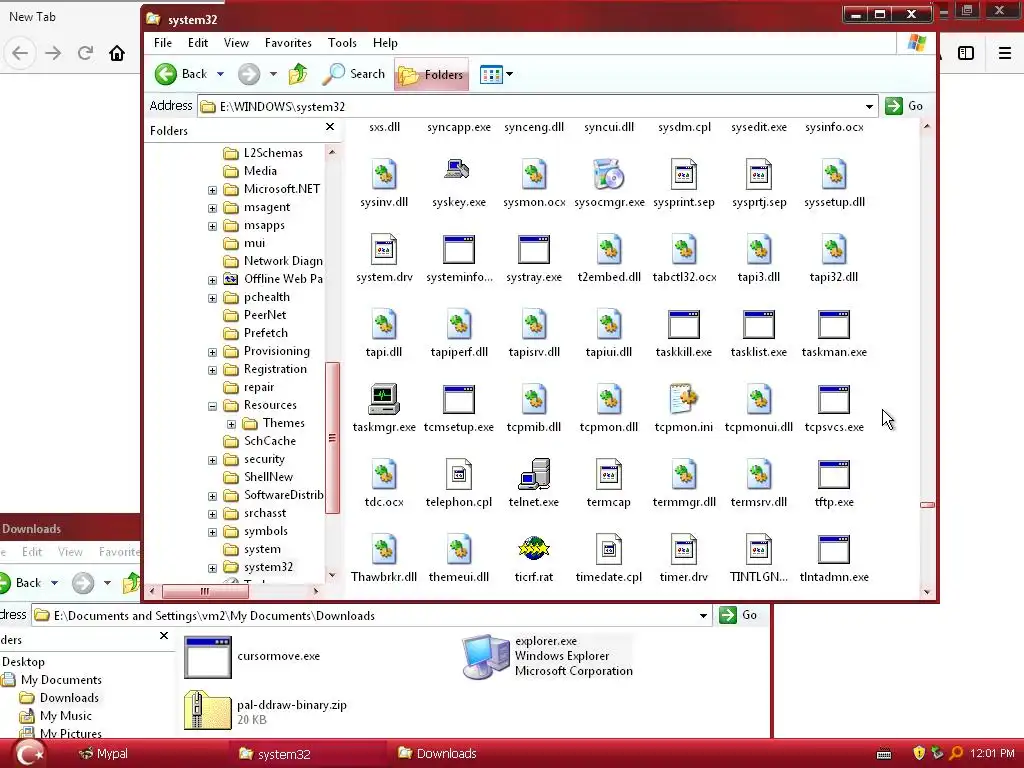
Task: Select the systray.exe icon
Action: click(534, 249)
